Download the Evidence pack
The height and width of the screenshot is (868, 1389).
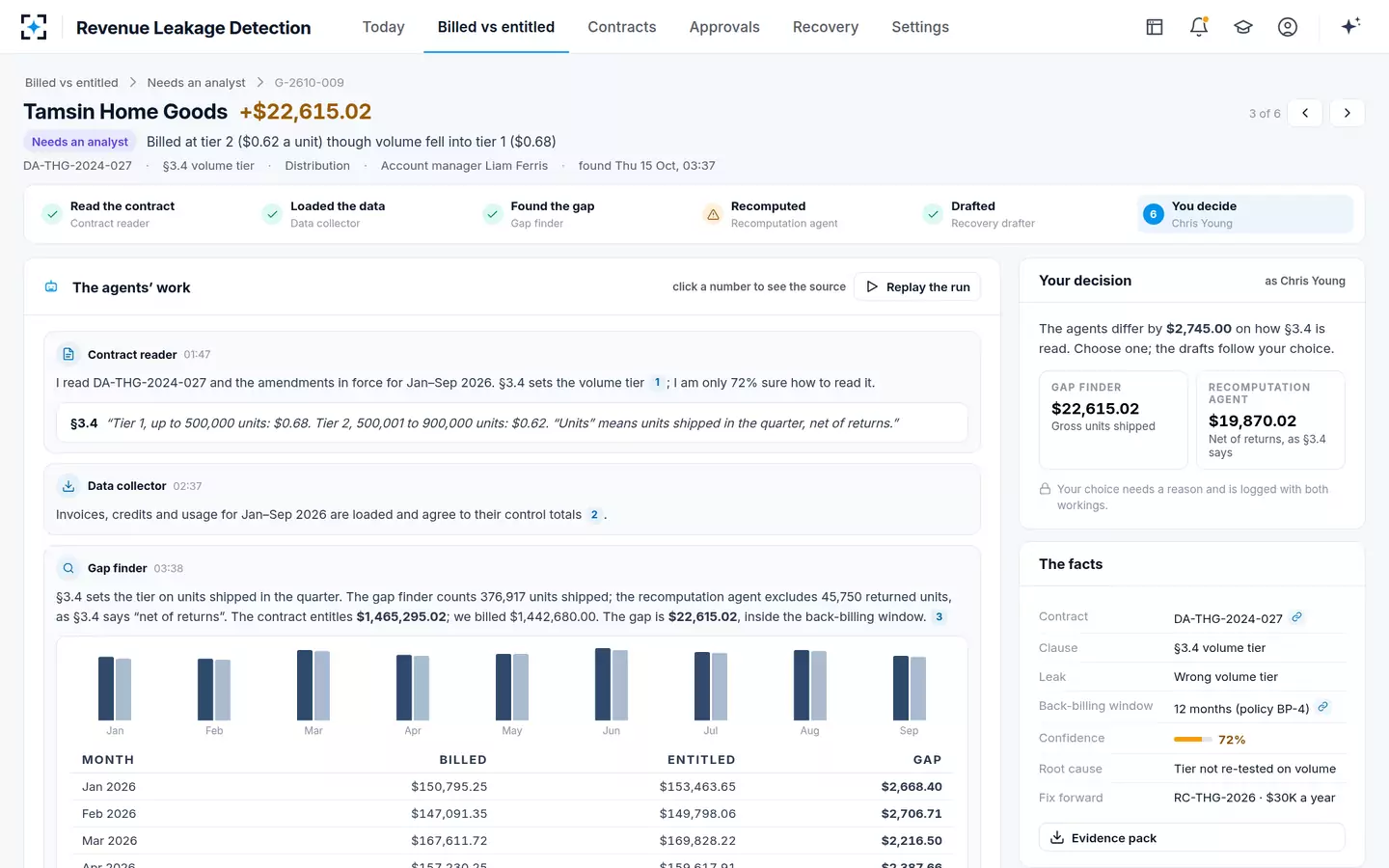1191,837
